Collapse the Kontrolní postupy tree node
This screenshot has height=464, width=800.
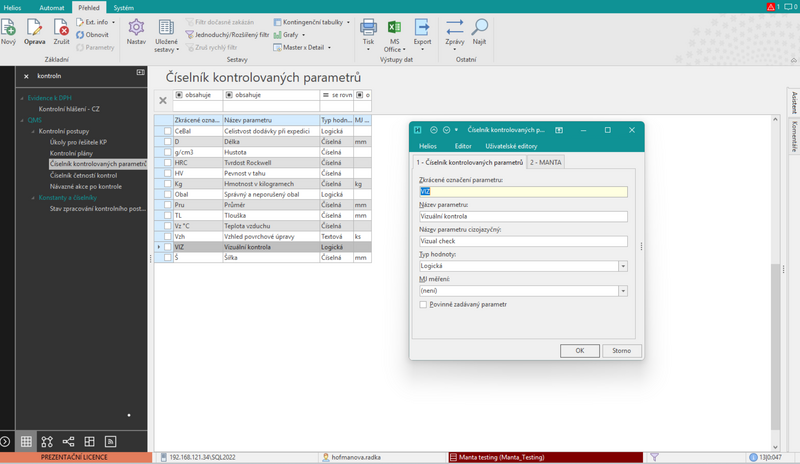33,131
